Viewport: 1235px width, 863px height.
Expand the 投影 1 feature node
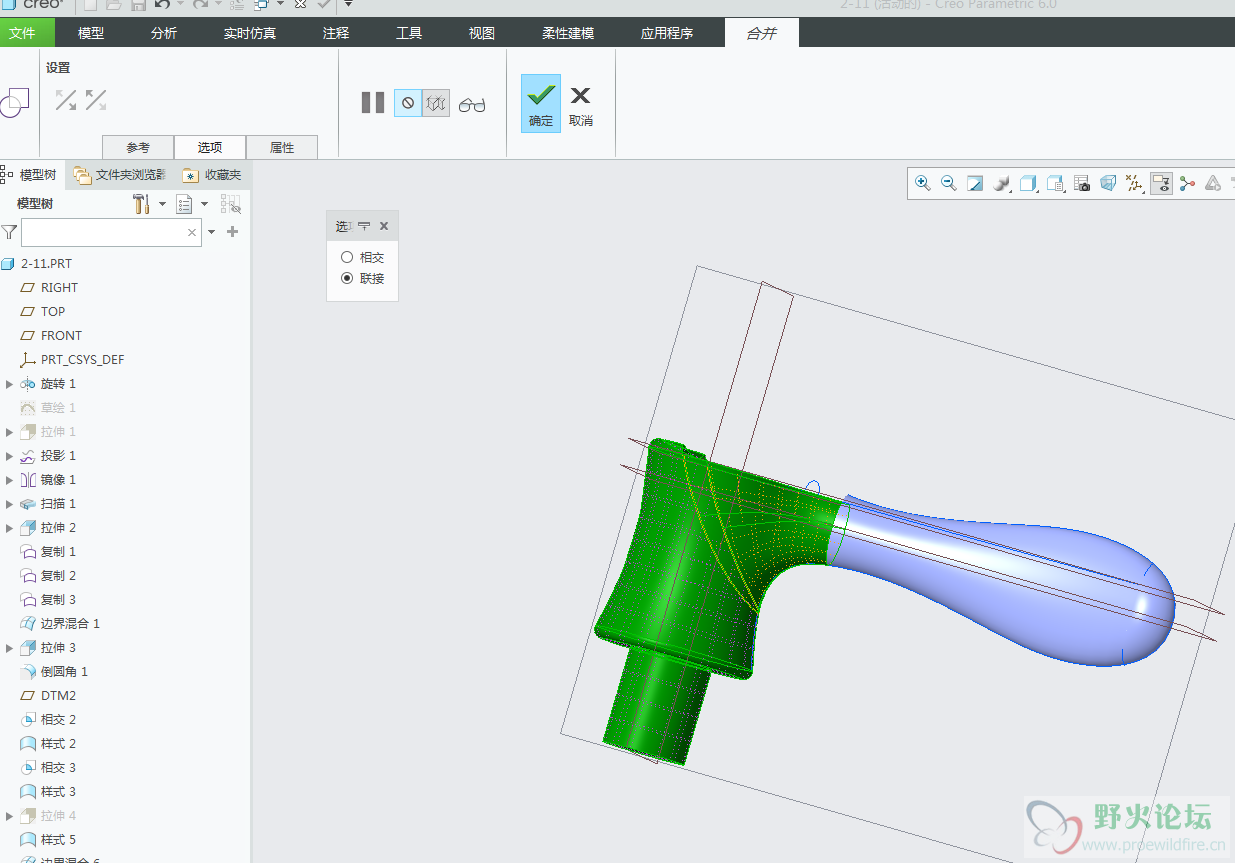coord(10,456)
